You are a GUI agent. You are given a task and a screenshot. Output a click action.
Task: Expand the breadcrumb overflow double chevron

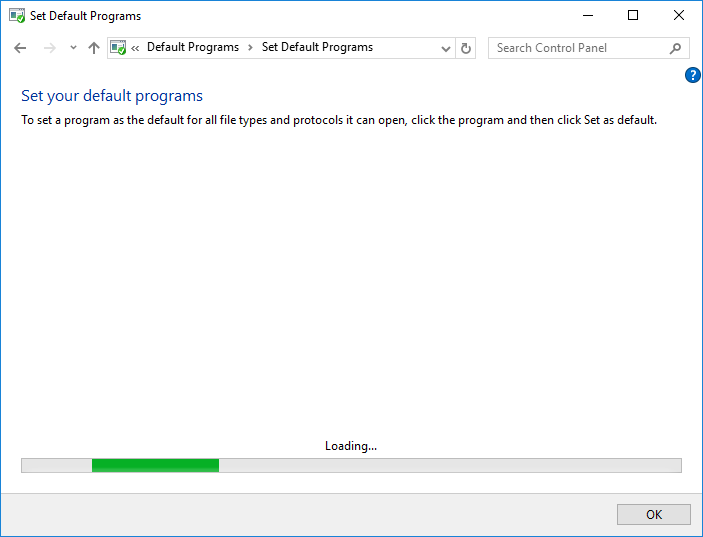click(135, 48)
